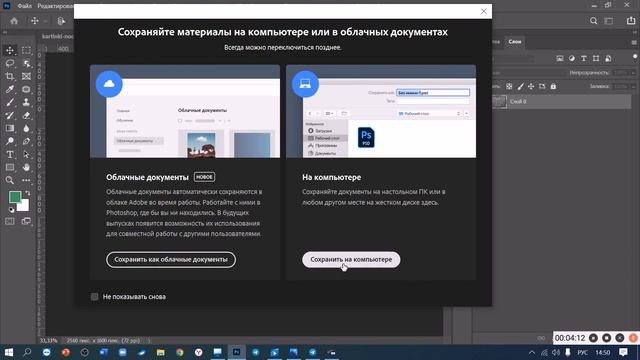Swap foreground and background colors

pos(27,193)
